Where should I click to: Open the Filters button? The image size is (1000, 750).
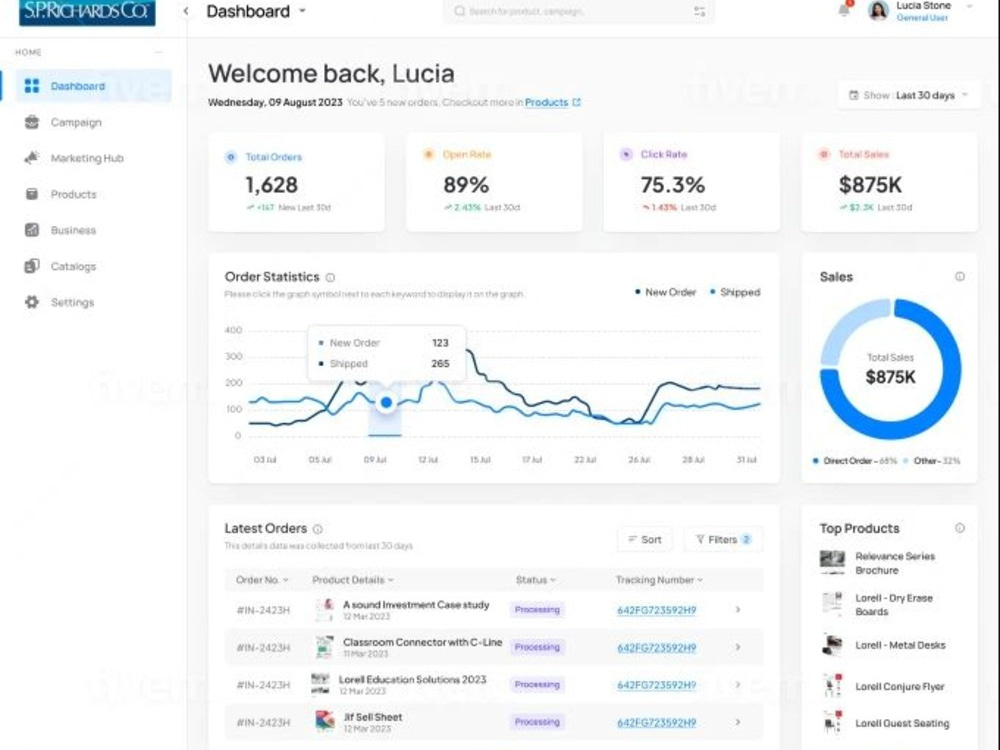[723, 540]
